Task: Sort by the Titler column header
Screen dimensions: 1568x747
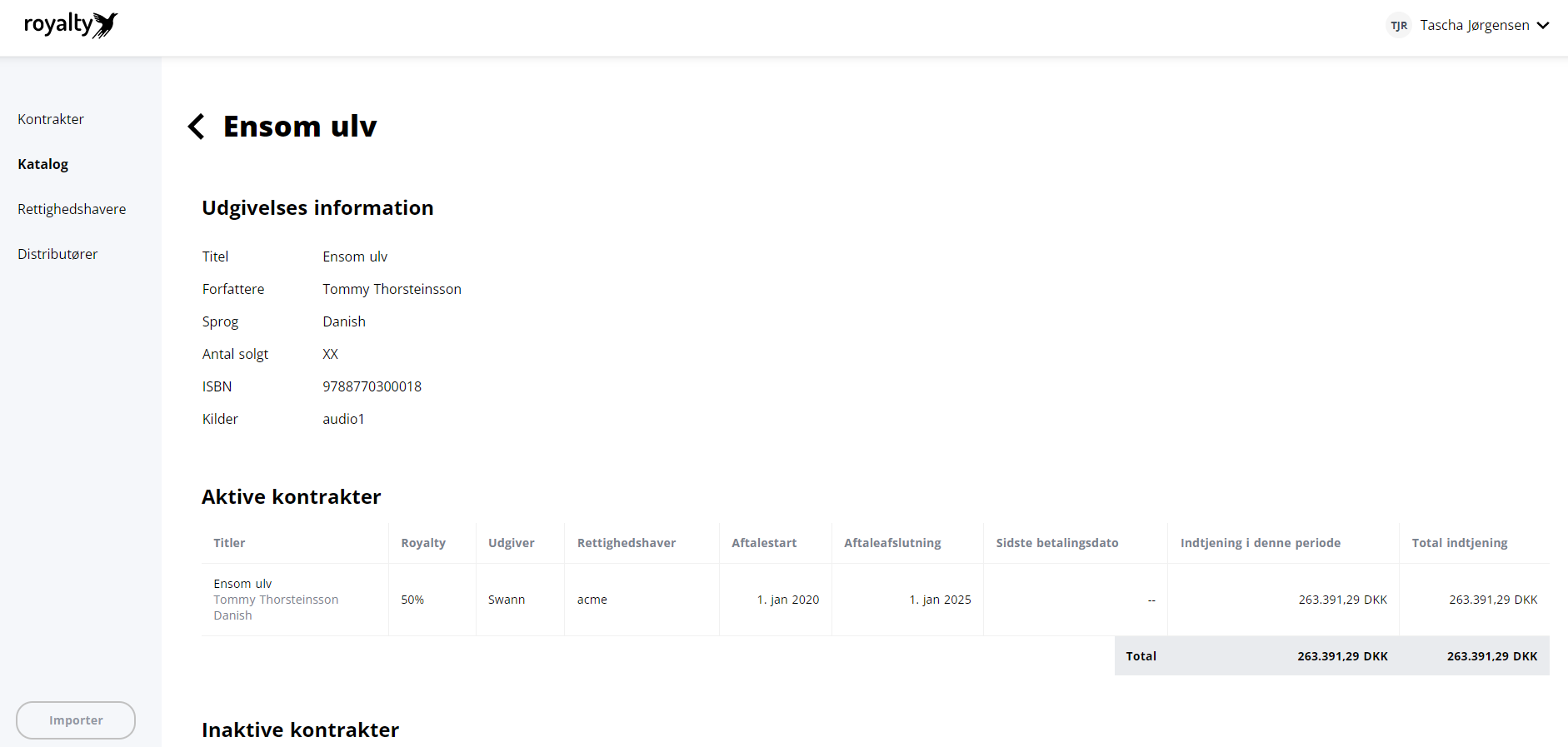Action: pyautogui.click(x=229, y=543)
